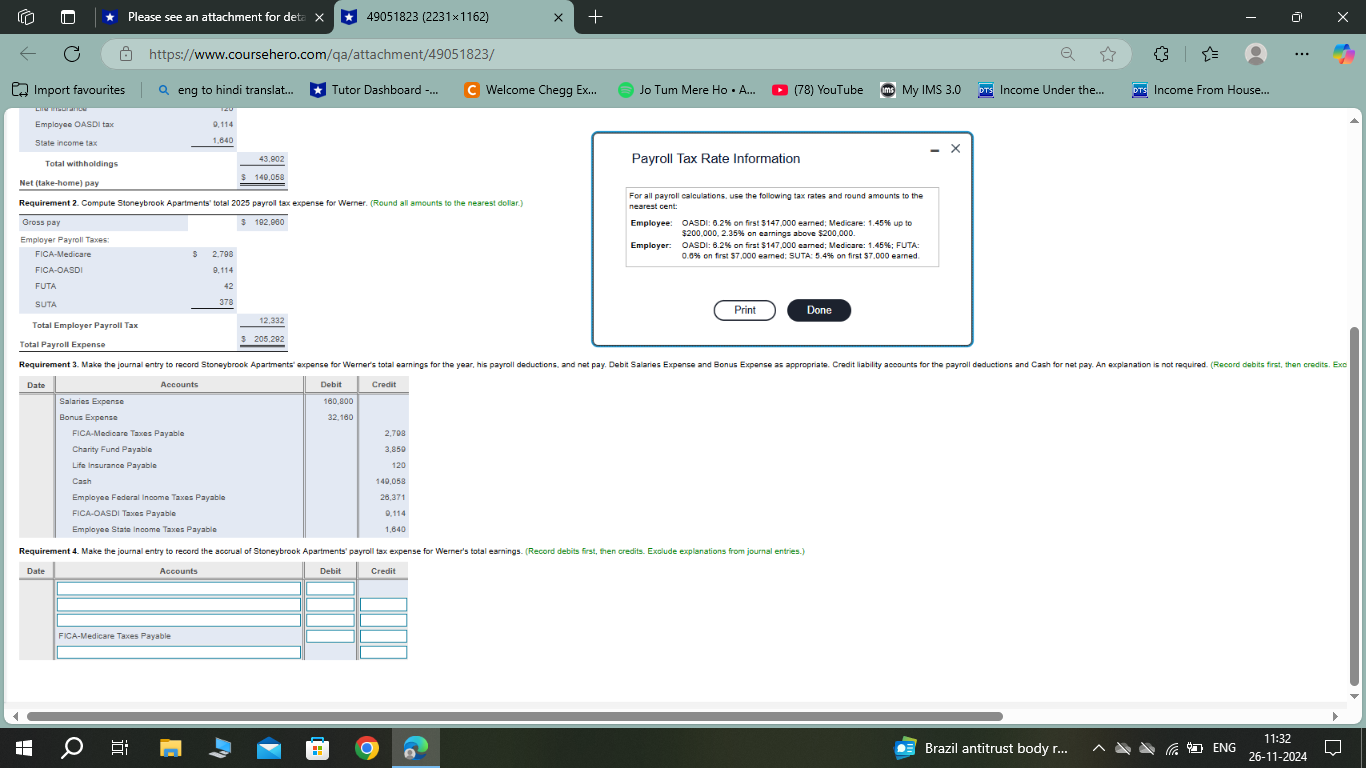Open the Windows Start menu
The width and height of the screenshot is (1366, 768).
[25, 748]
